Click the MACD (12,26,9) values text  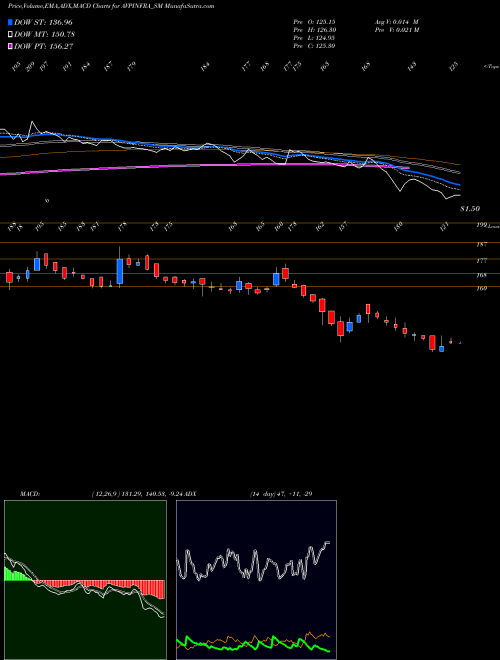pyautogui.click(x=138, y=493)
